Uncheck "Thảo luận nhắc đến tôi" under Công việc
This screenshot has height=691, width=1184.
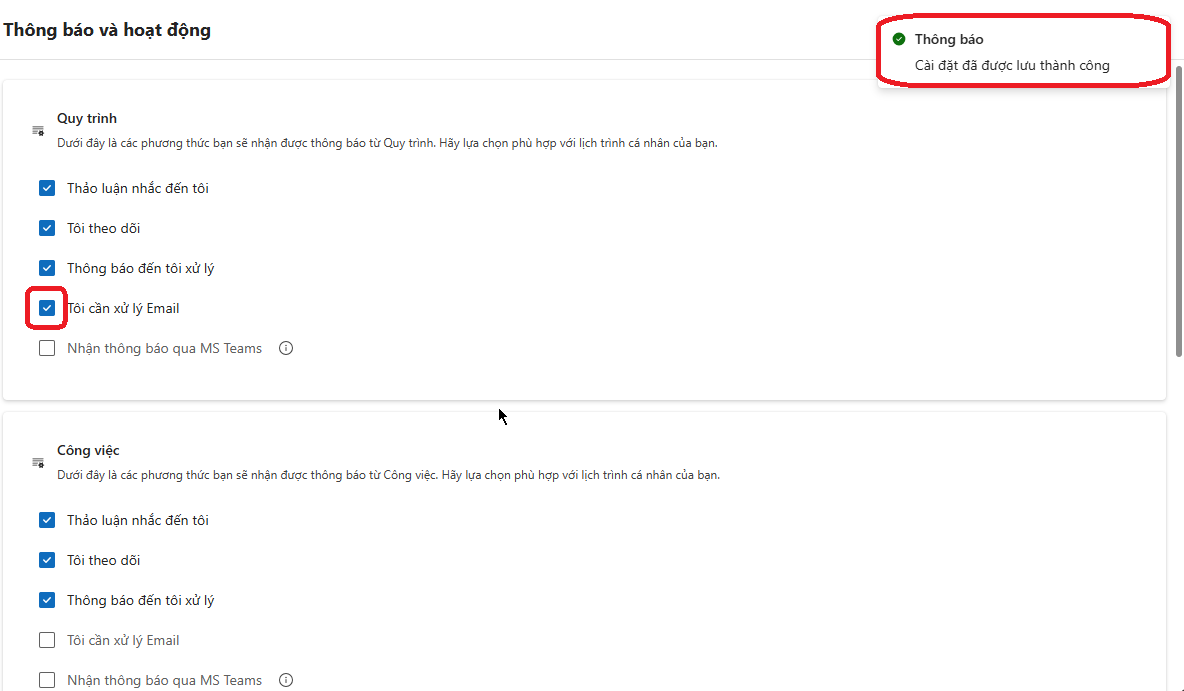pos(47,520)
